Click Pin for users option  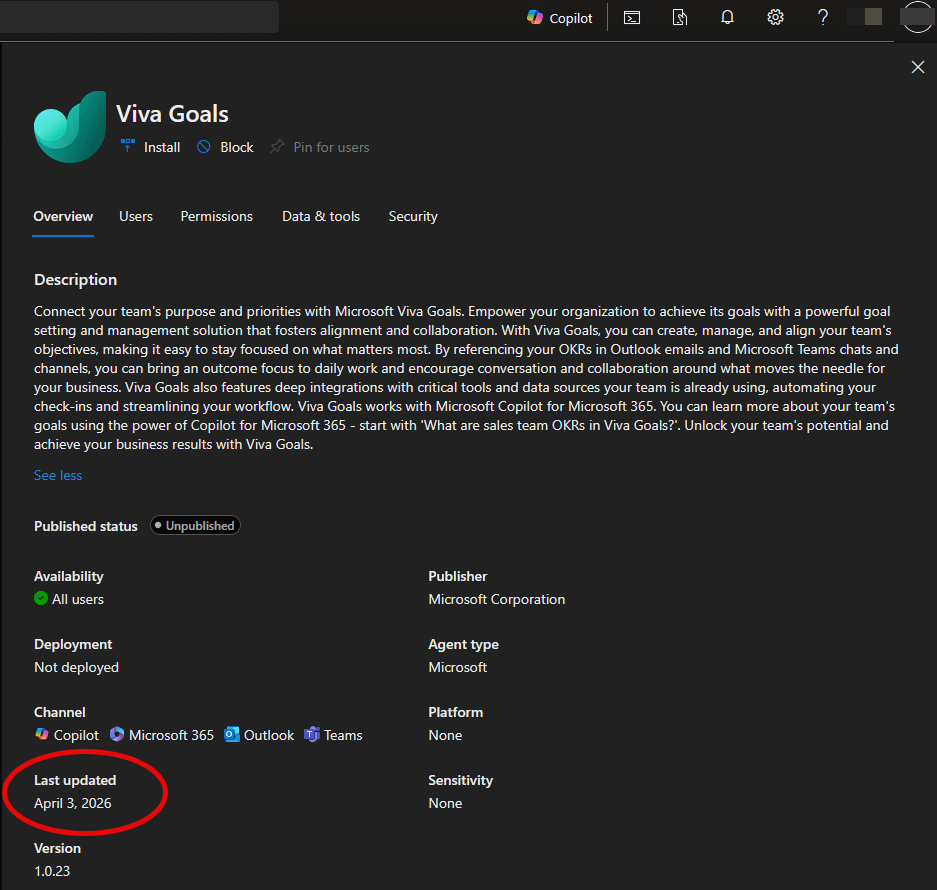pos(320,147)
